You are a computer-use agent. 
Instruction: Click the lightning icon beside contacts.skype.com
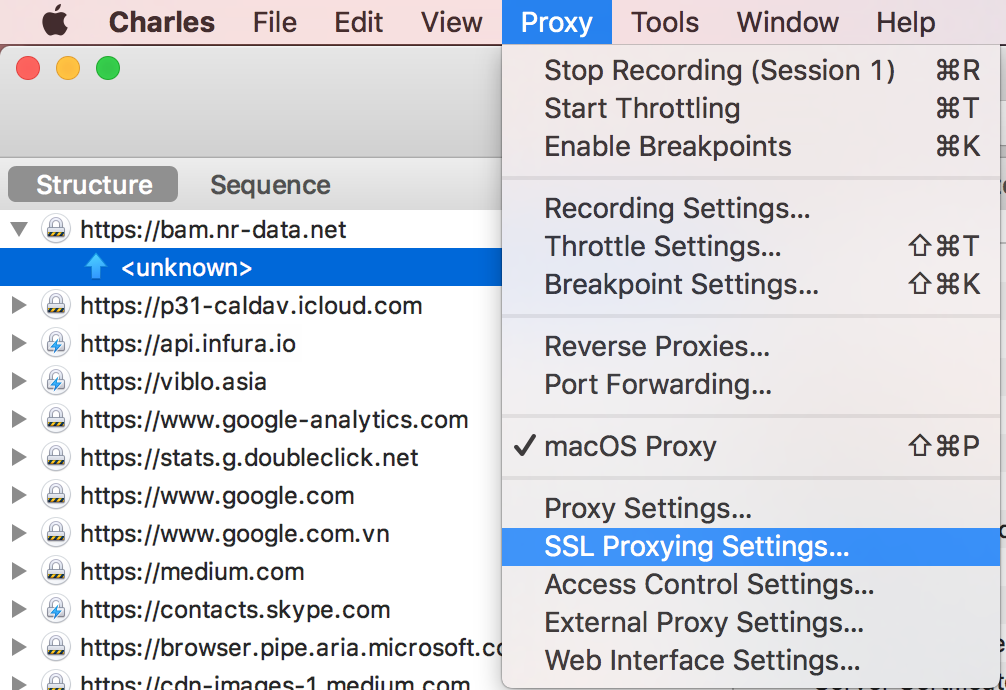click(x=56, y=610)
